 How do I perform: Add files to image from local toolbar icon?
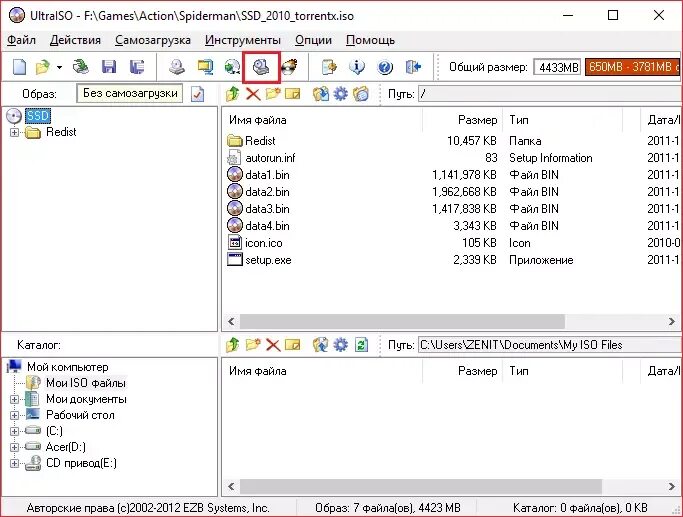(x=321, y=345)
